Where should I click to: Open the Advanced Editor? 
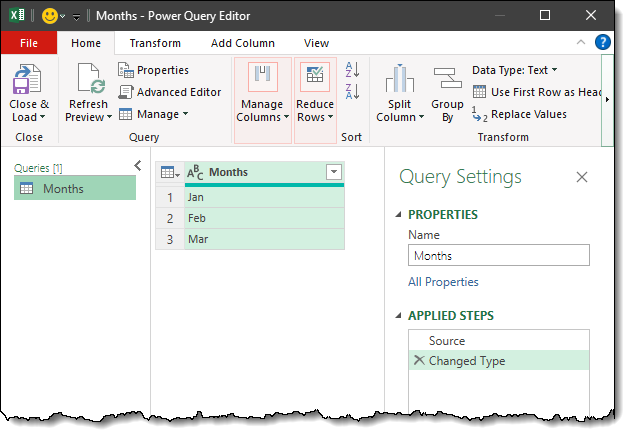[x=170, y=92]
